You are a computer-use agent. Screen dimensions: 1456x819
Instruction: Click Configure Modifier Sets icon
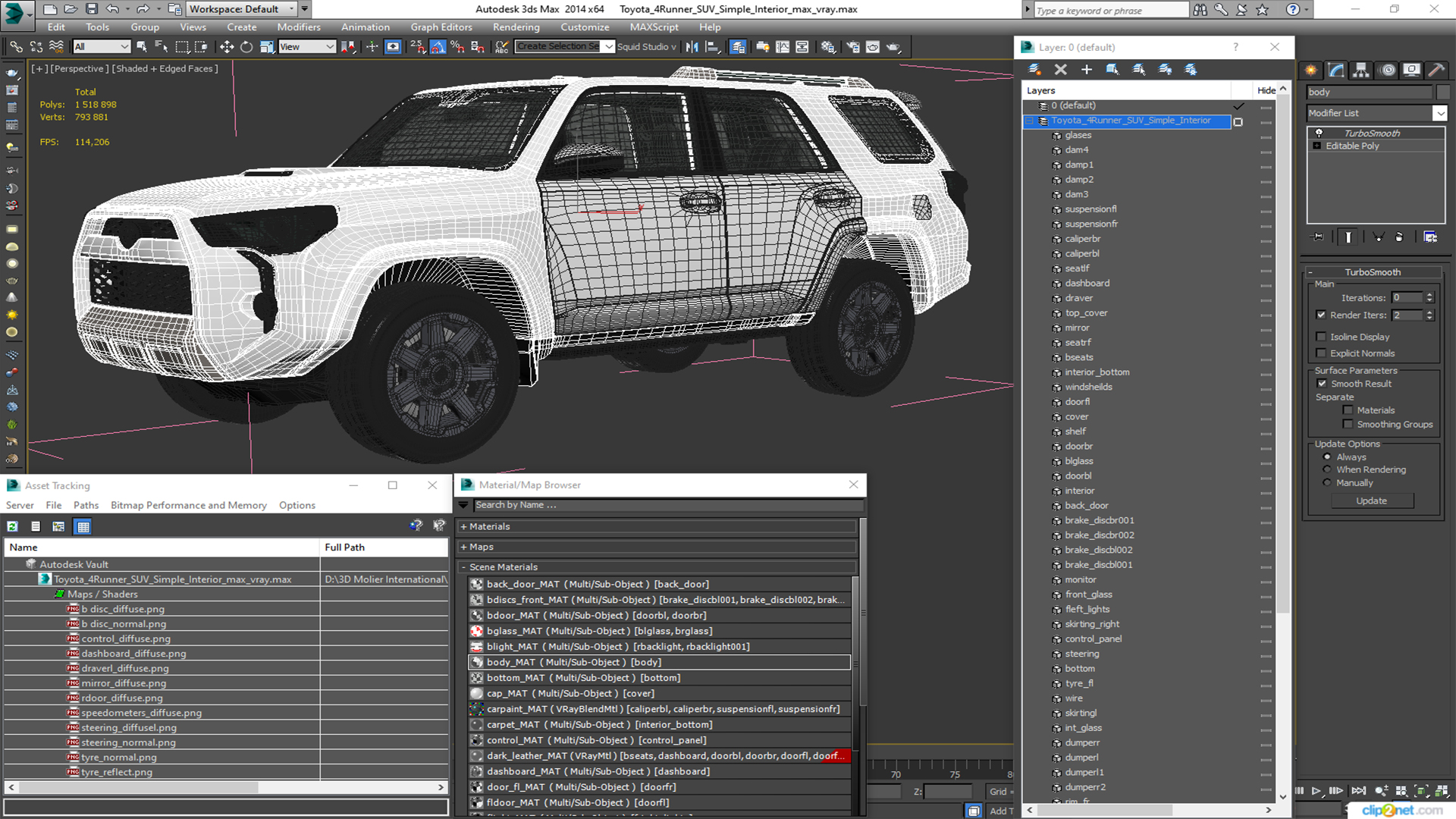(x=1430, y=237)
